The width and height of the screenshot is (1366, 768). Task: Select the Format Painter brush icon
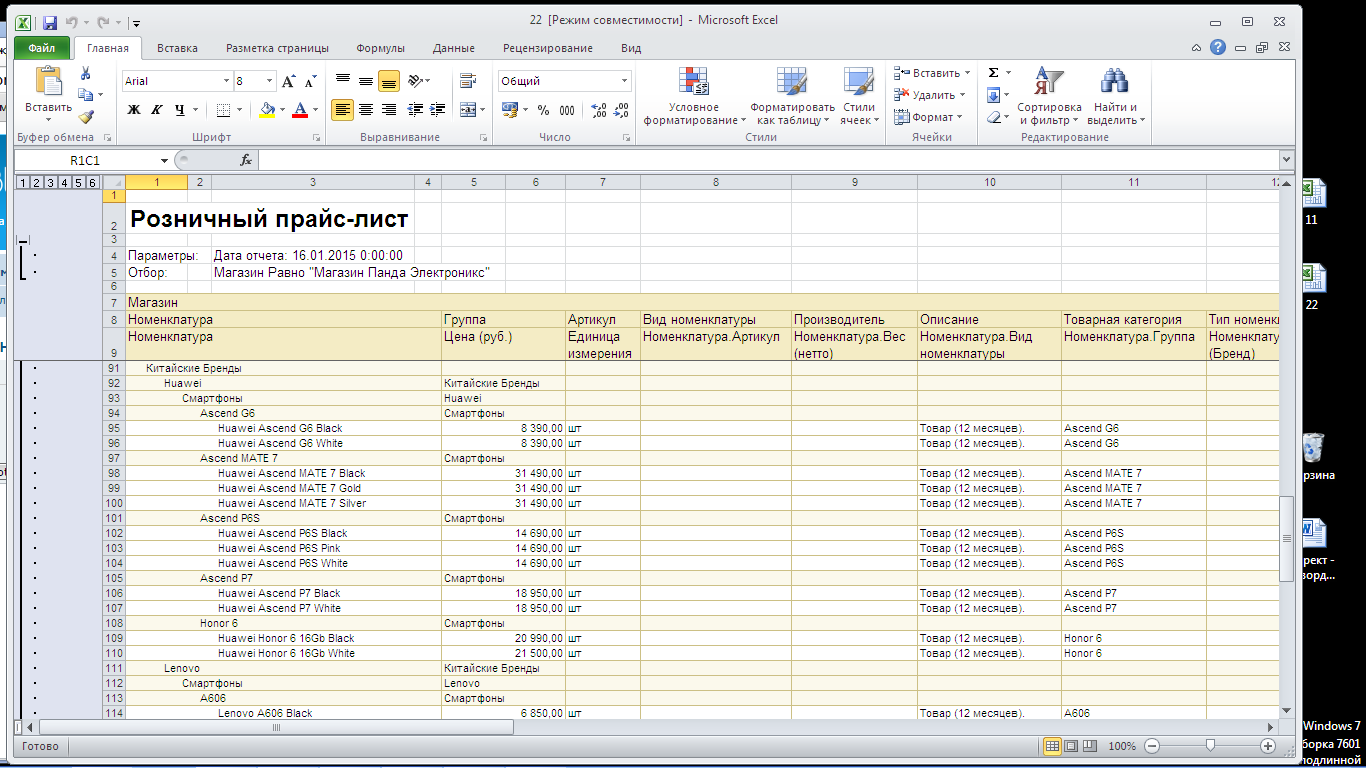click(86, 115)
